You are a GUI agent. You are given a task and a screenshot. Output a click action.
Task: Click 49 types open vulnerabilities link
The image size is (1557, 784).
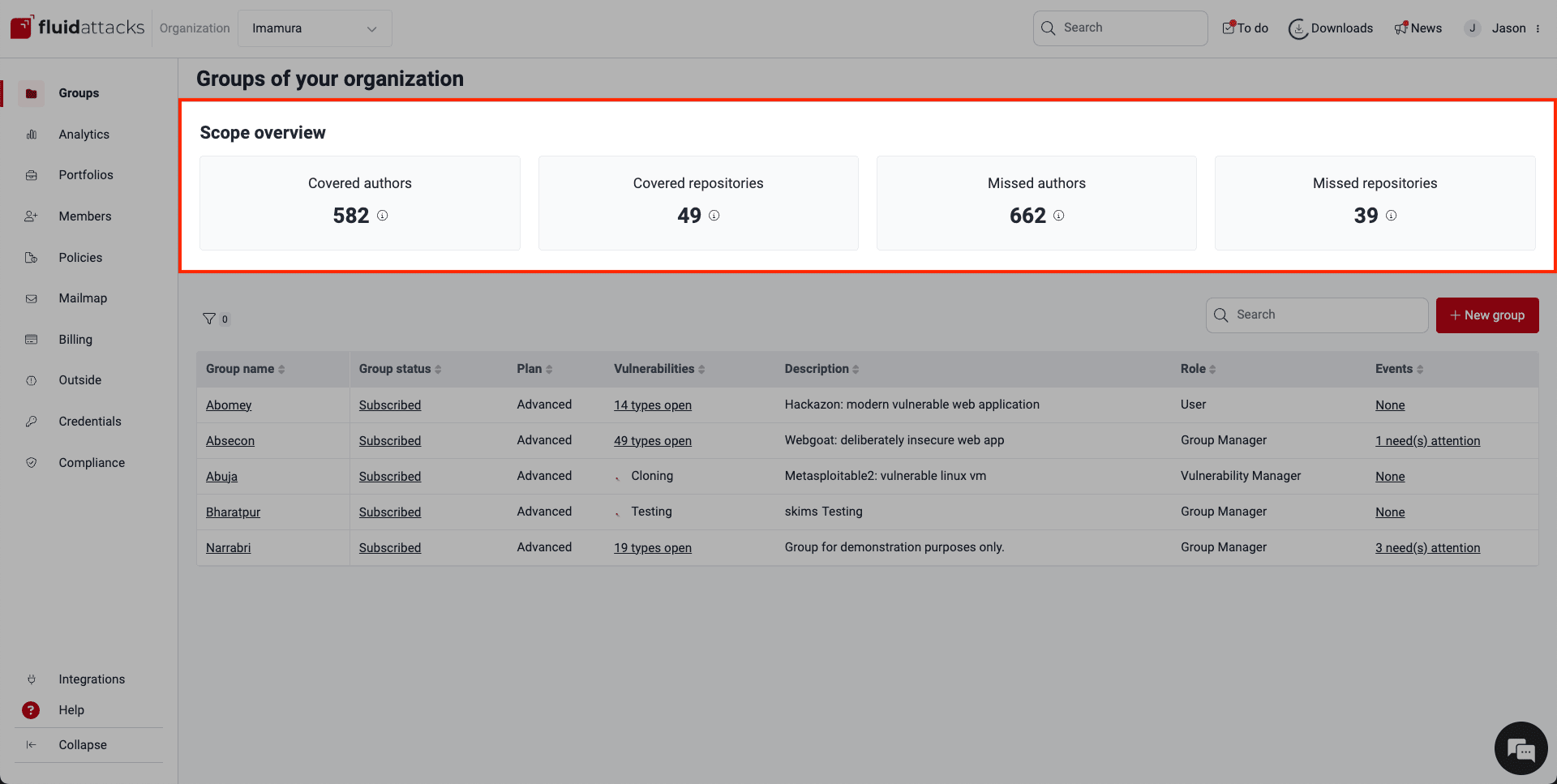pos(653,441)
